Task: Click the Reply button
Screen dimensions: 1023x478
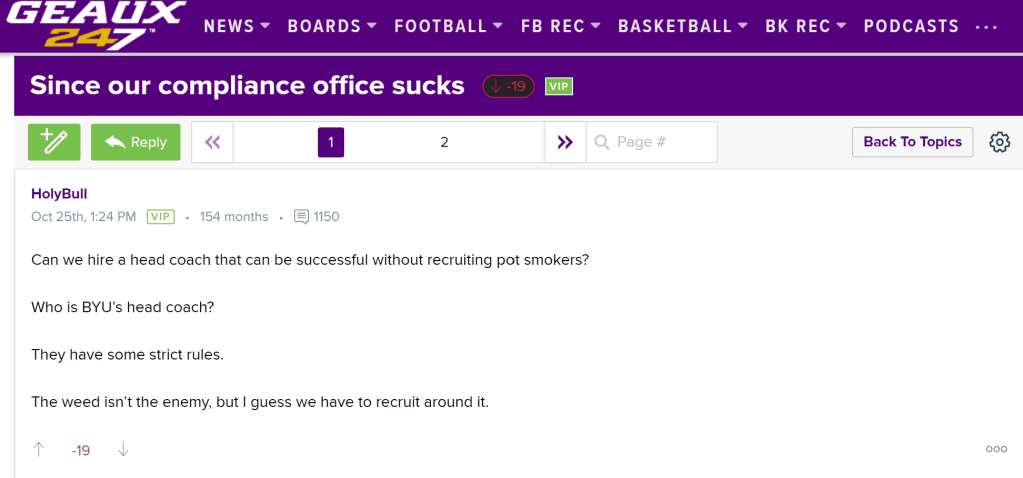Action: click(136, 142)
